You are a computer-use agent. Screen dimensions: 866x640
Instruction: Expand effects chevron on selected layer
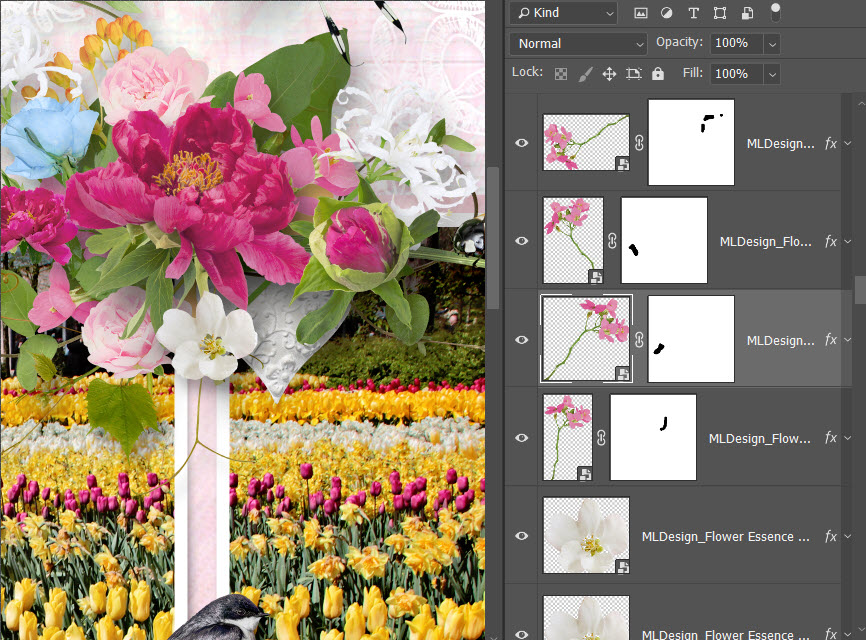tap(848, 340)
